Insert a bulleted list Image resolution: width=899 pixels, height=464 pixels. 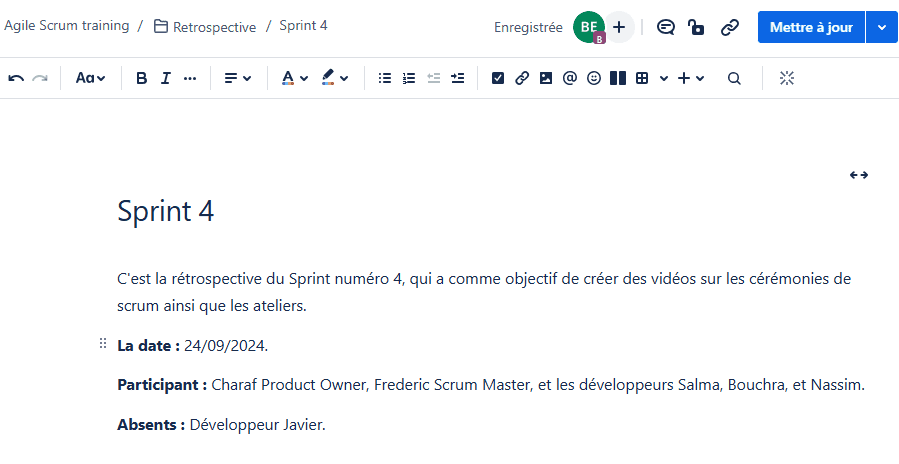click(385, 79)
